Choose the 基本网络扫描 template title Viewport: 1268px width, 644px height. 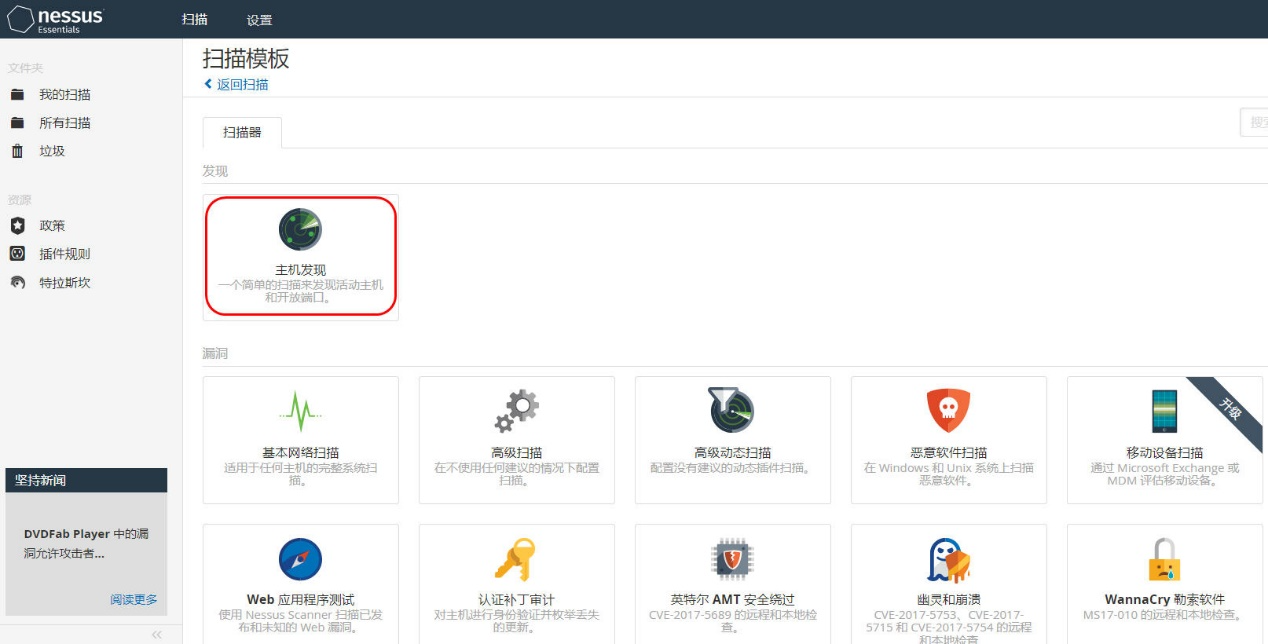pos(301,453)
